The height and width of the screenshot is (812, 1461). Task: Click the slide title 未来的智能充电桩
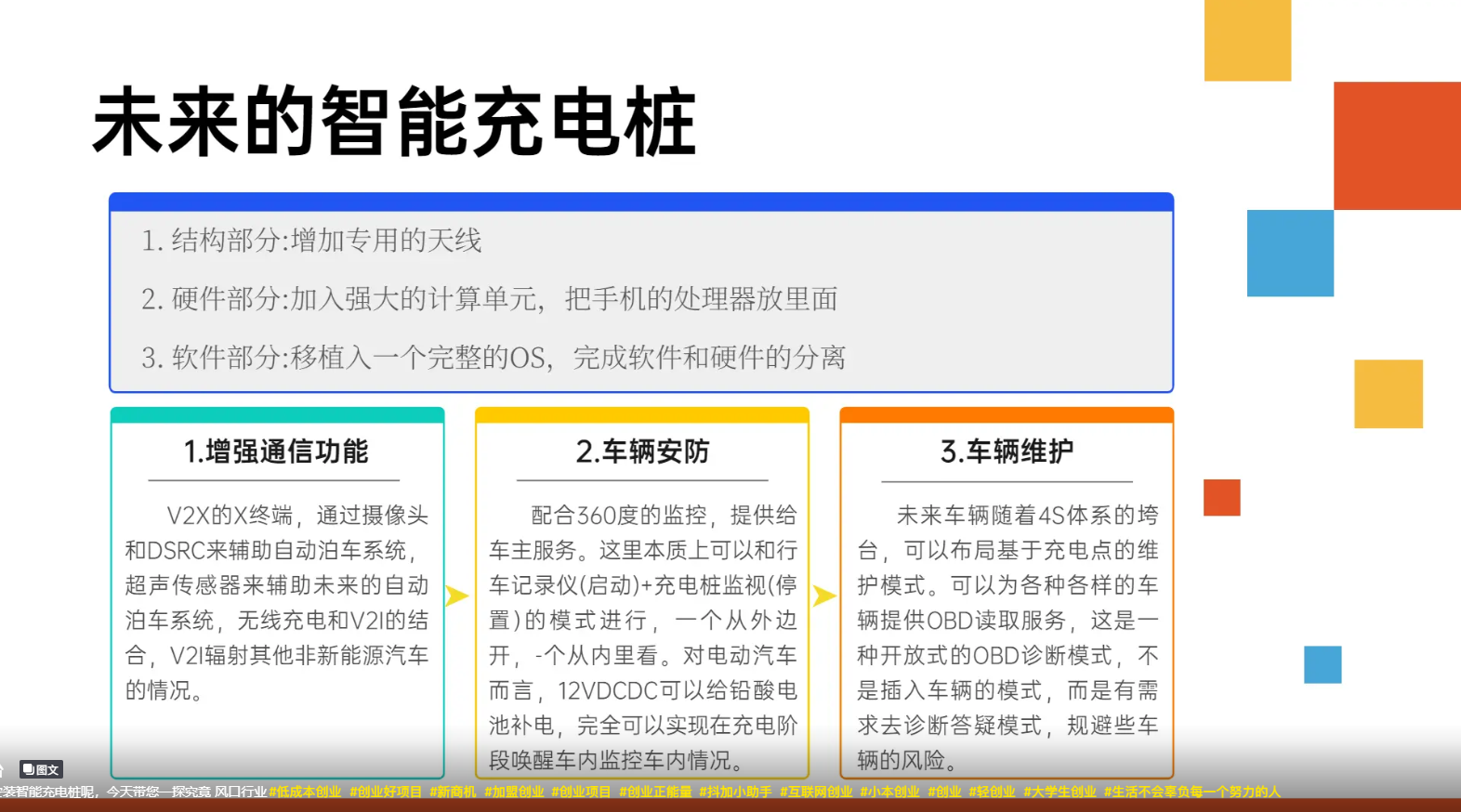point(395,122)
